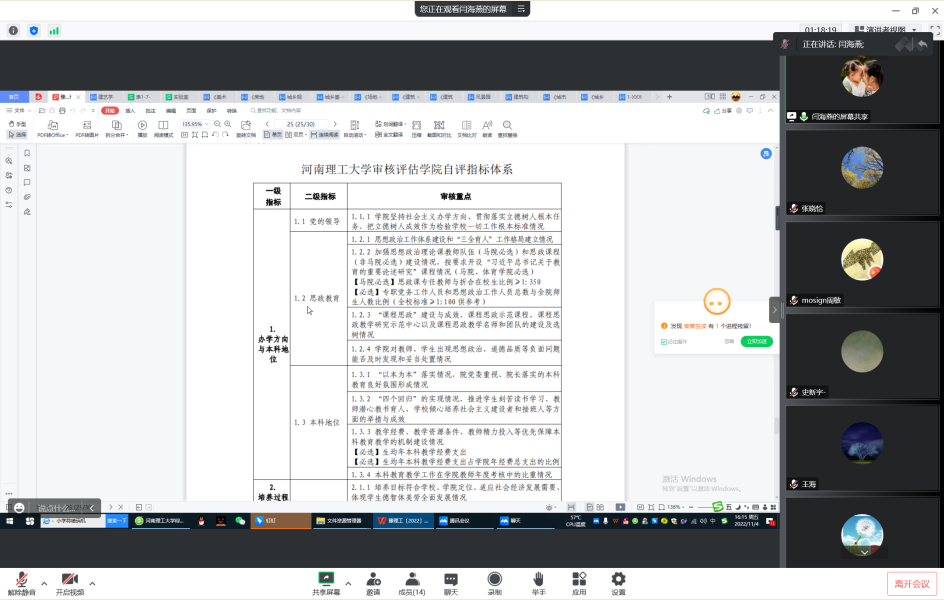Image resolution: width=944 pixels, height=600 pixels.
Task: Unmute microphone in meeting toolbar
Action: pos(21,581)
